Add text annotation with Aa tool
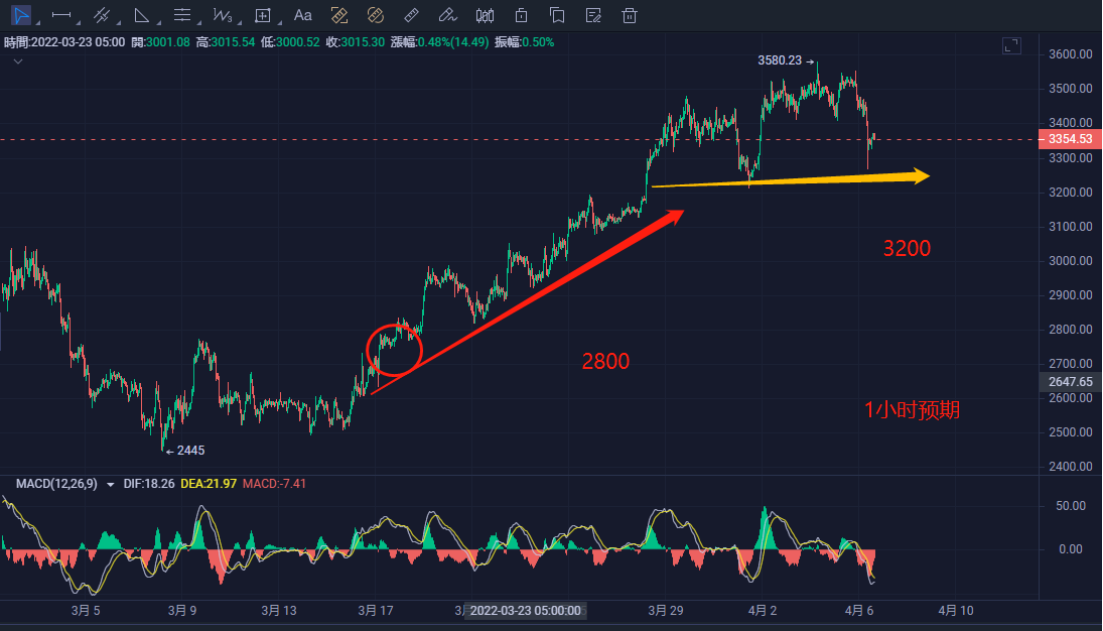This screenshot has width=1103, height=631. tap(303, 15)
